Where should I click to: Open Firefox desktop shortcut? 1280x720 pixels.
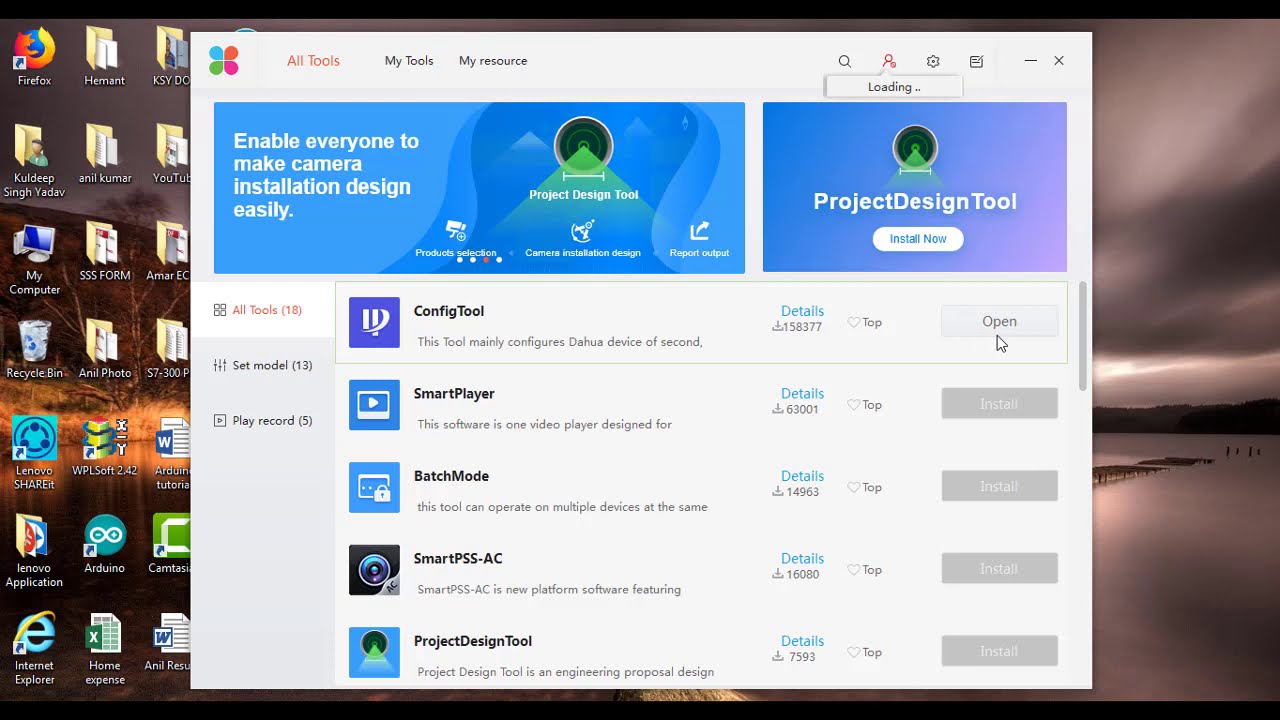pos(34,58)
